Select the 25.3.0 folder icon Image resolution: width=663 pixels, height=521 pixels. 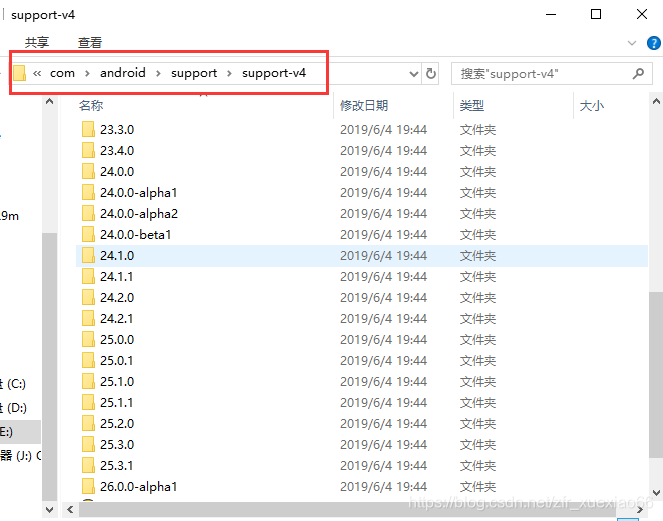pyautogui.click(x=88, y=444)
